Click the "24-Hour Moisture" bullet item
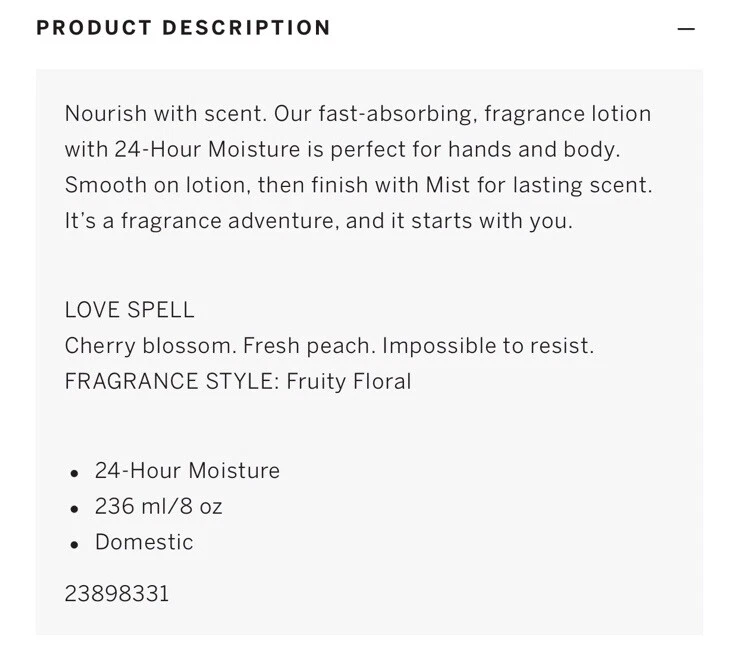This screenshot has width=737, height=657. click(x=187, y=470)
